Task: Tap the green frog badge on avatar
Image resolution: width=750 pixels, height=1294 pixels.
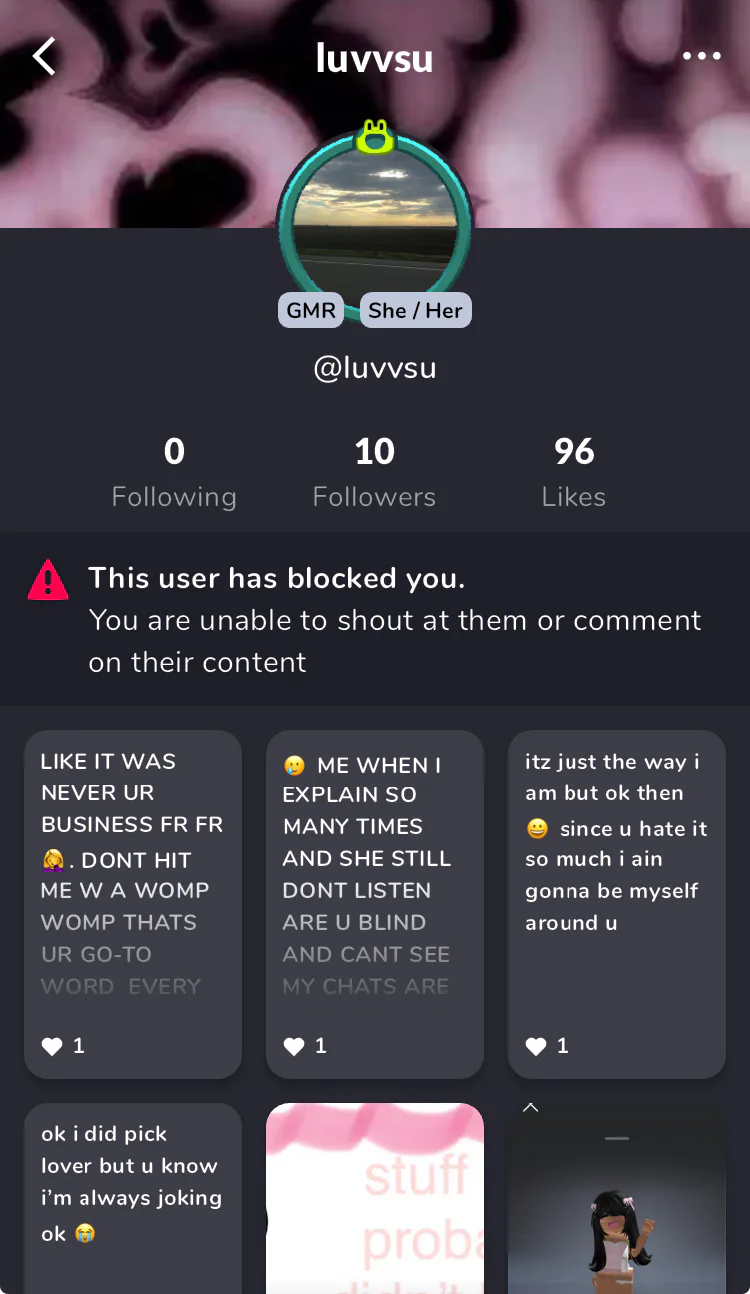Action: click(x=375, y=136)
